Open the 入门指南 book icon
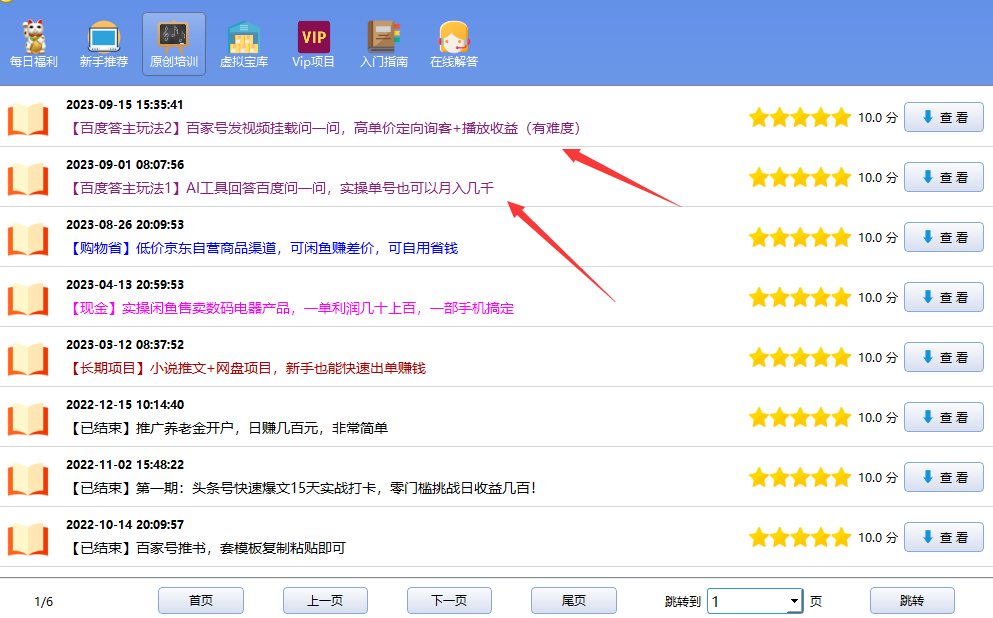 click(383, 38)
